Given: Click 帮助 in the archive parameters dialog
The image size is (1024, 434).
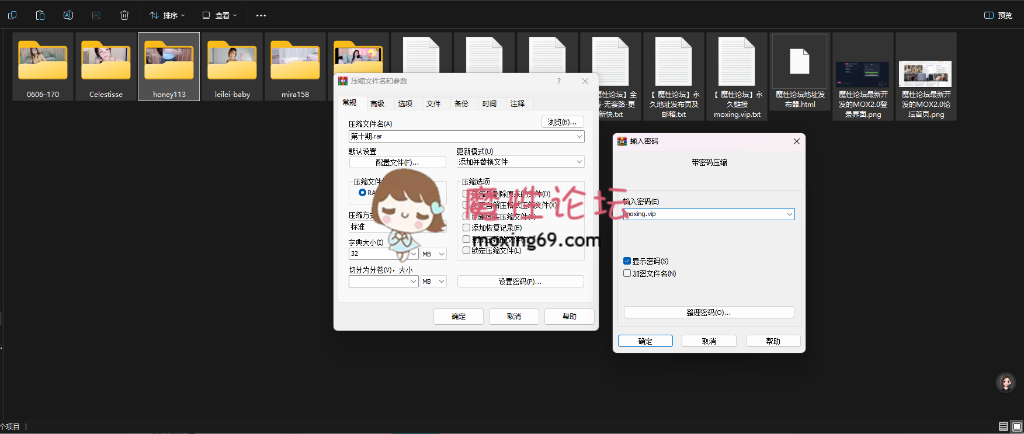Looking at the screenshot, I should pyautogui.click(x=569, y=317).
